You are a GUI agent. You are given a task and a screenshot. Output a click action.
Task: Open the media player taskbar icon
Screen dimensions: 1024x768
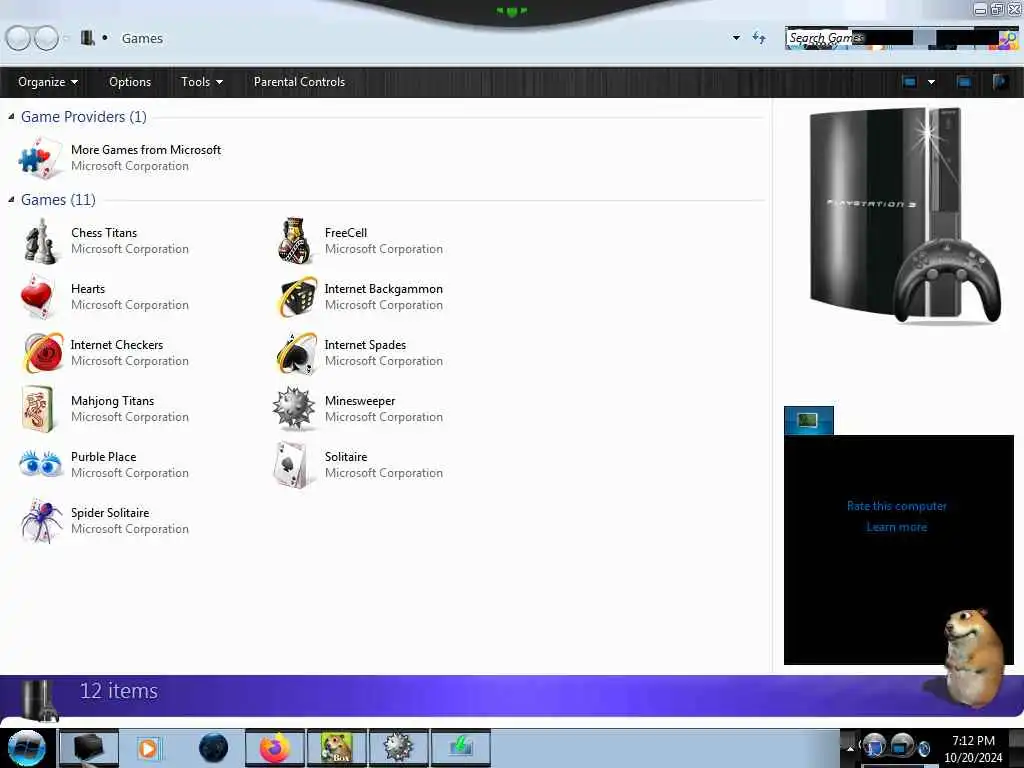(x=148, y=748)
